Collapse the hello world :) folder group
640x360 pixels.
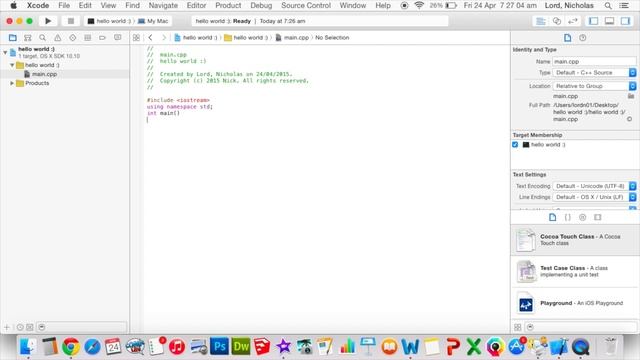(12, 65)
